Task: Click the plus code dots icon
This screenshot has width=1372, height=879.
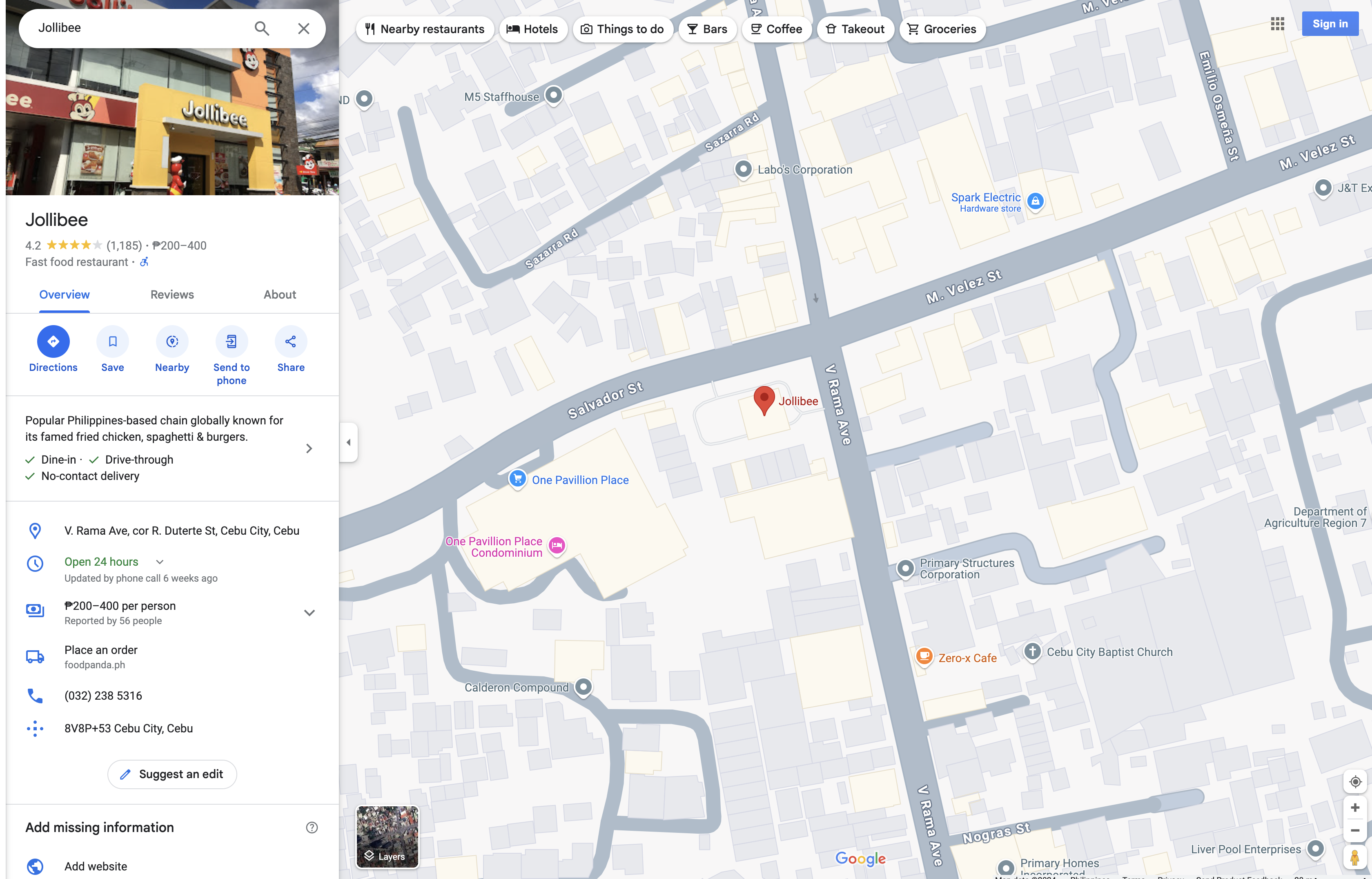Action: pos(35,728)
